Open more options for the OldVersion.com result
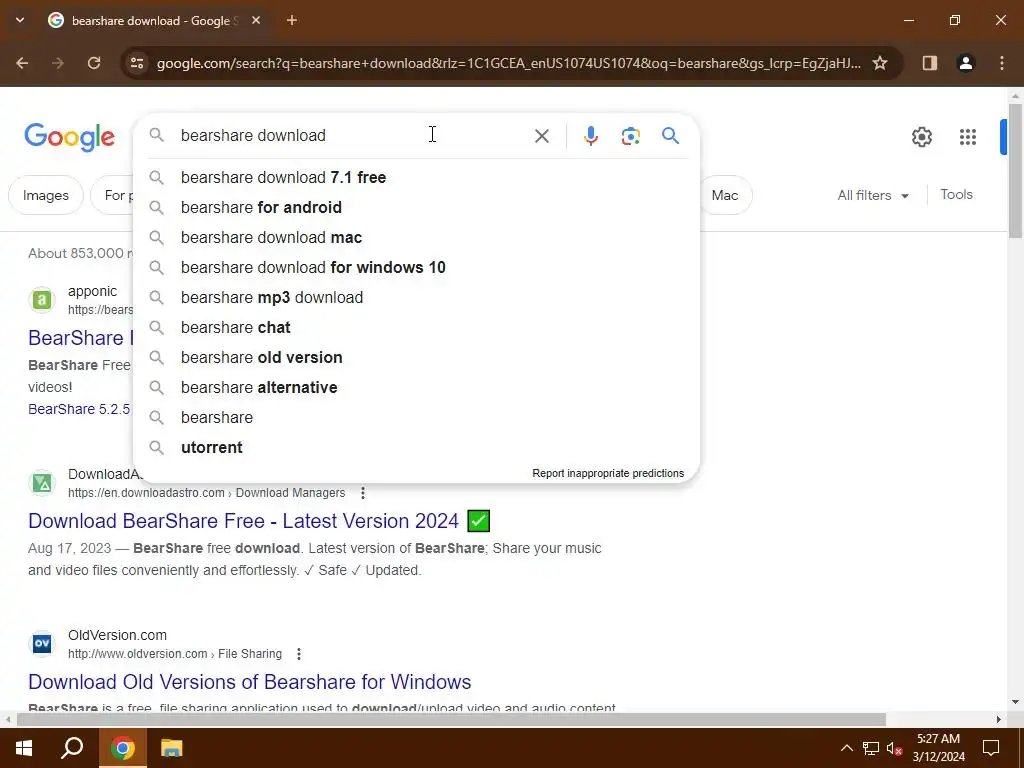 tap(298, 654)
